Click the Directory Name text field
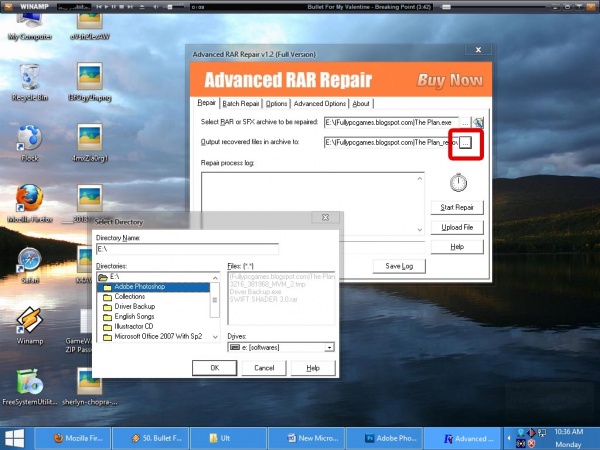The image size is (600, 450). click(x=188, y=249)
